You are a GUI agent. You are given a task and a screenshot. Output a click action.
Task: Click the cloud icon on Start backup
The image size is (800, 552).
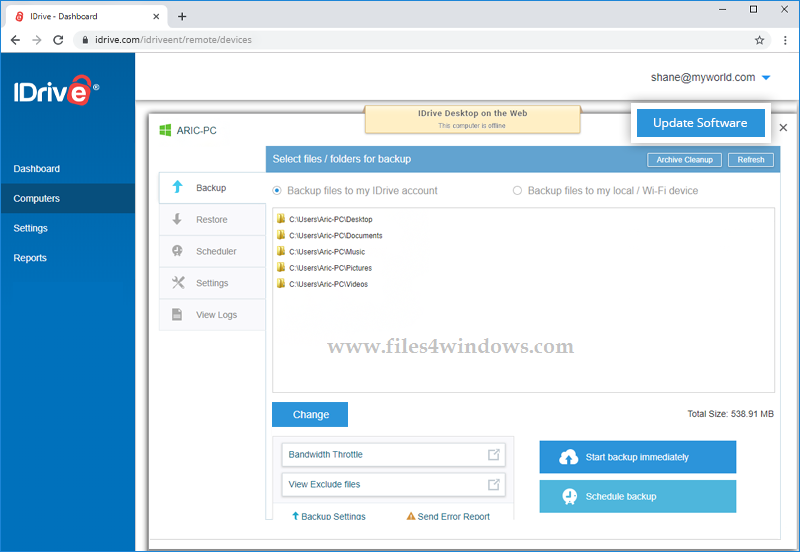click(x=568, y=457)
